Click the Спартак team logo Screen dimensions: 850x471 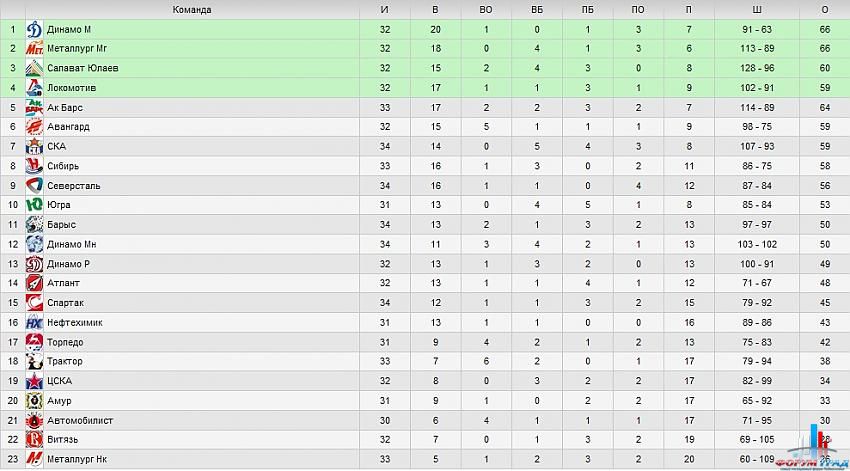tap(34, 302)
